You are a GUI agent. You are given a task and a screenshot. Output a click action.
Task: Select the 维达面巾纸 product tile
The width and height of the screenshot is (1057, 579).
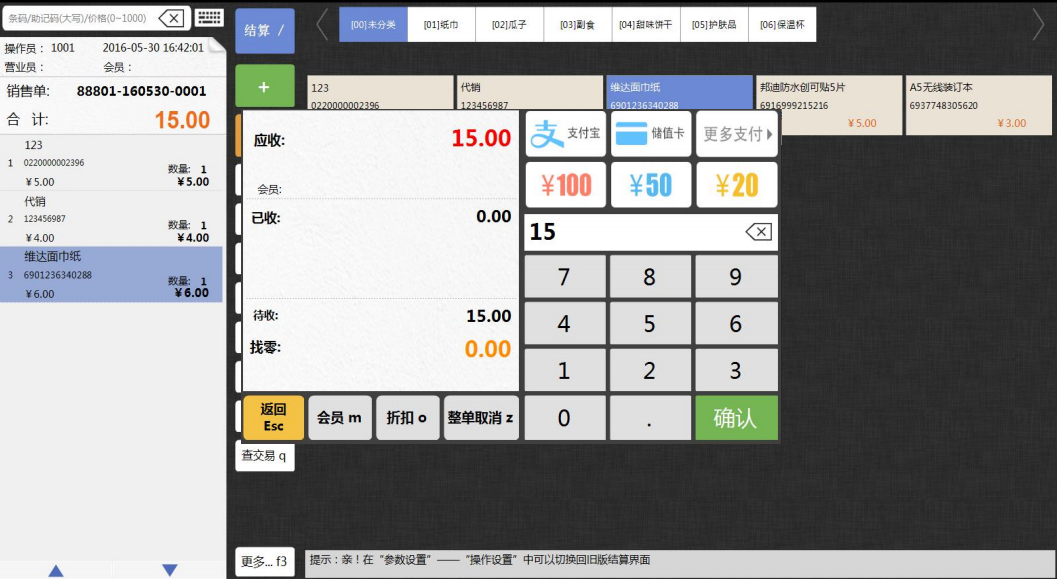tap(680, 93)
